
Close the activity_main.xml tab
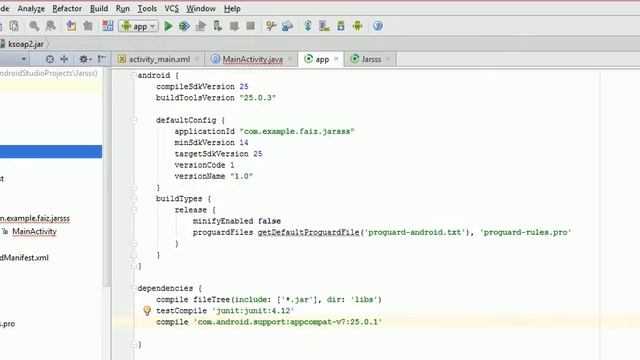(x=197, y=59)
